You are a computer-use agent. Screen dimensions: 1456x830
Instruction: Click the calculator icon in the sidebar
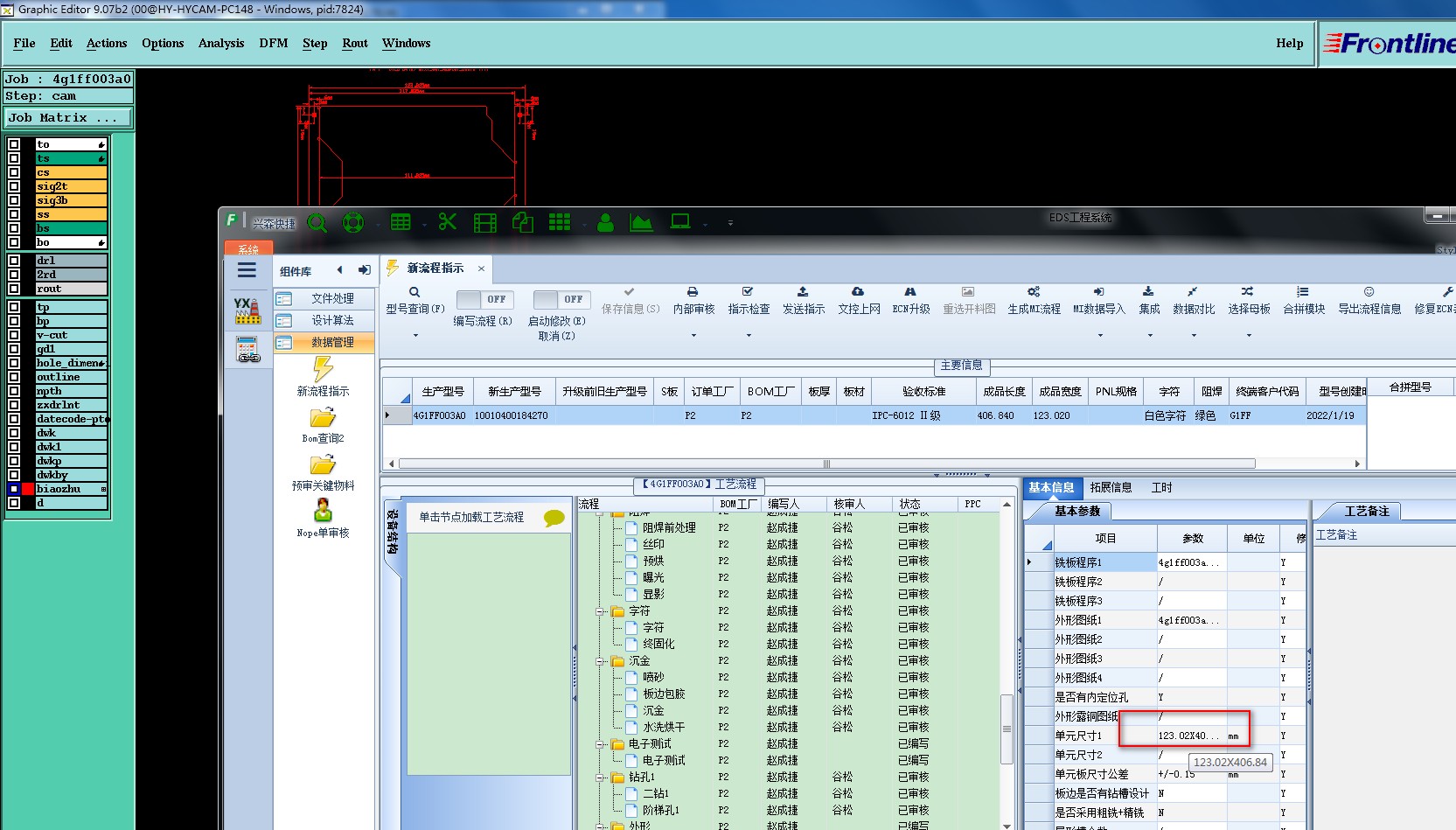point(248,350)
